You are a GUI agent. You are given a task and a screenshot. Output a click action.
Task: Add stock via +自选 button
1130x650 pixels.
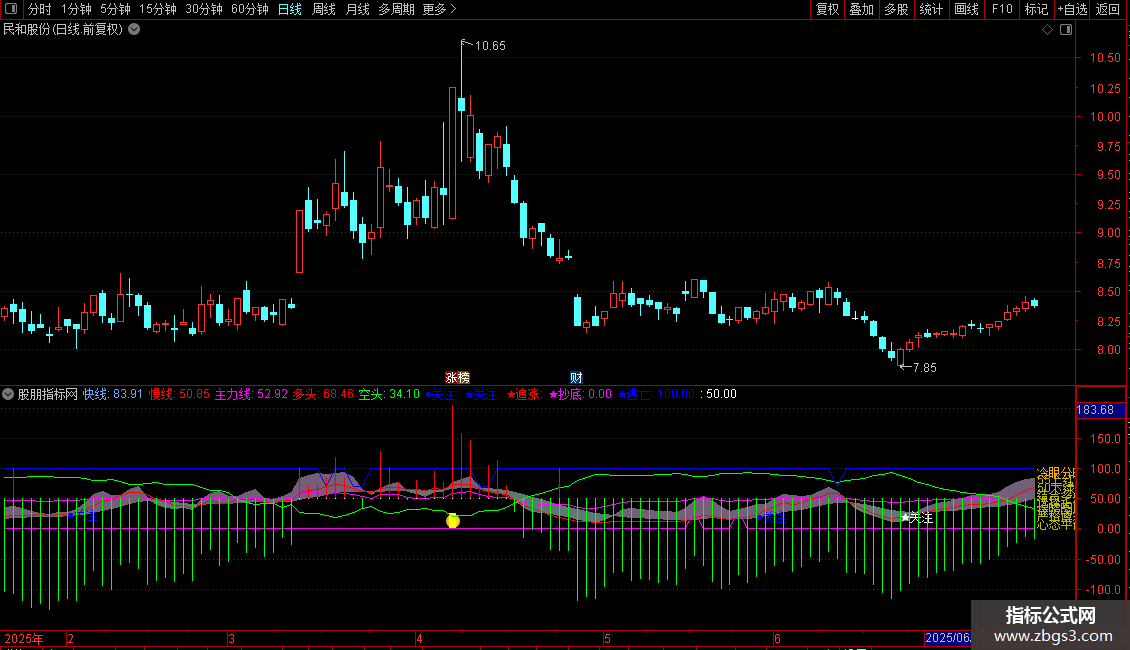(x=1072, y=9)
